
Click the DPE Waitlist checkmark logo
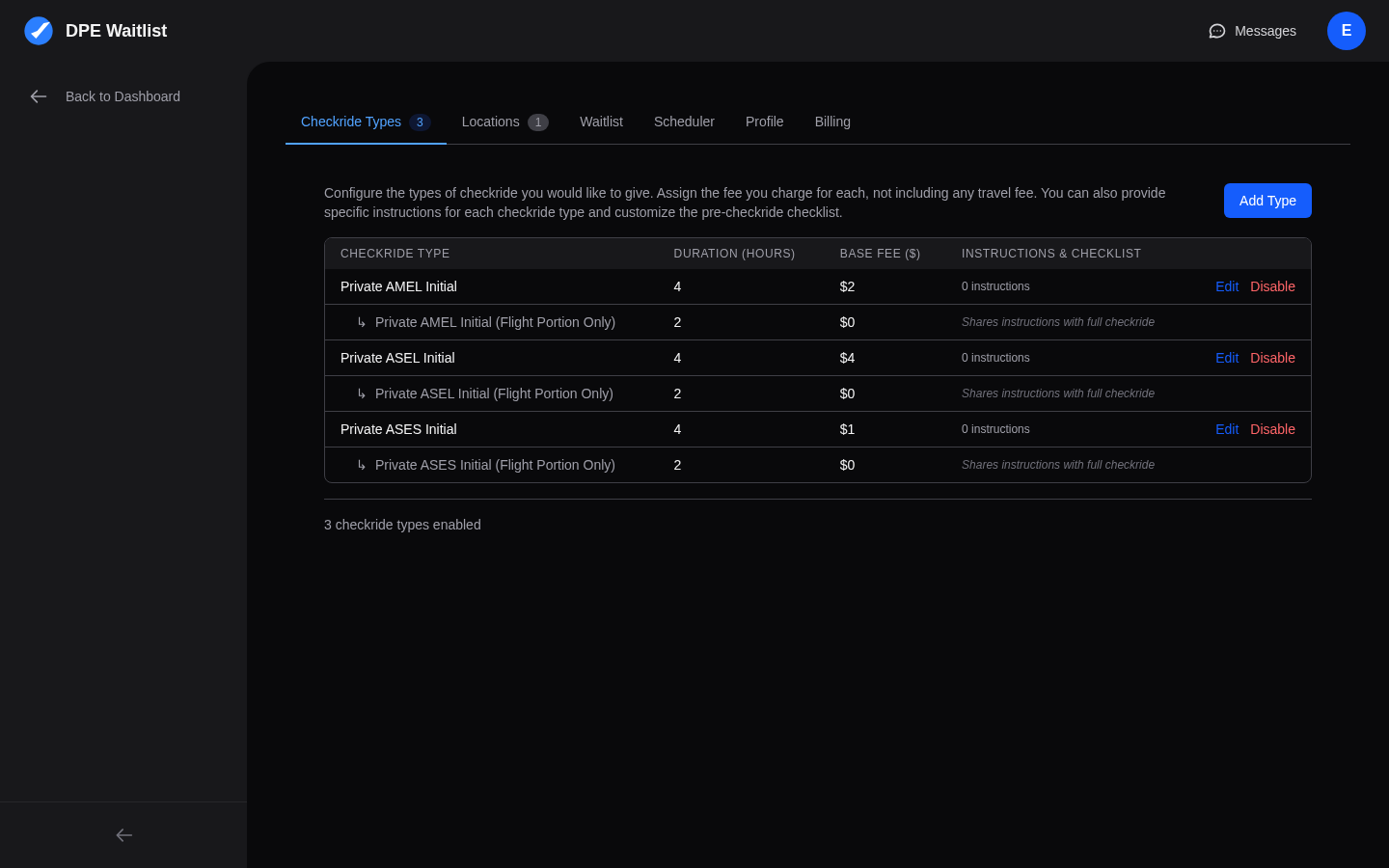click(x=39, y=30)
